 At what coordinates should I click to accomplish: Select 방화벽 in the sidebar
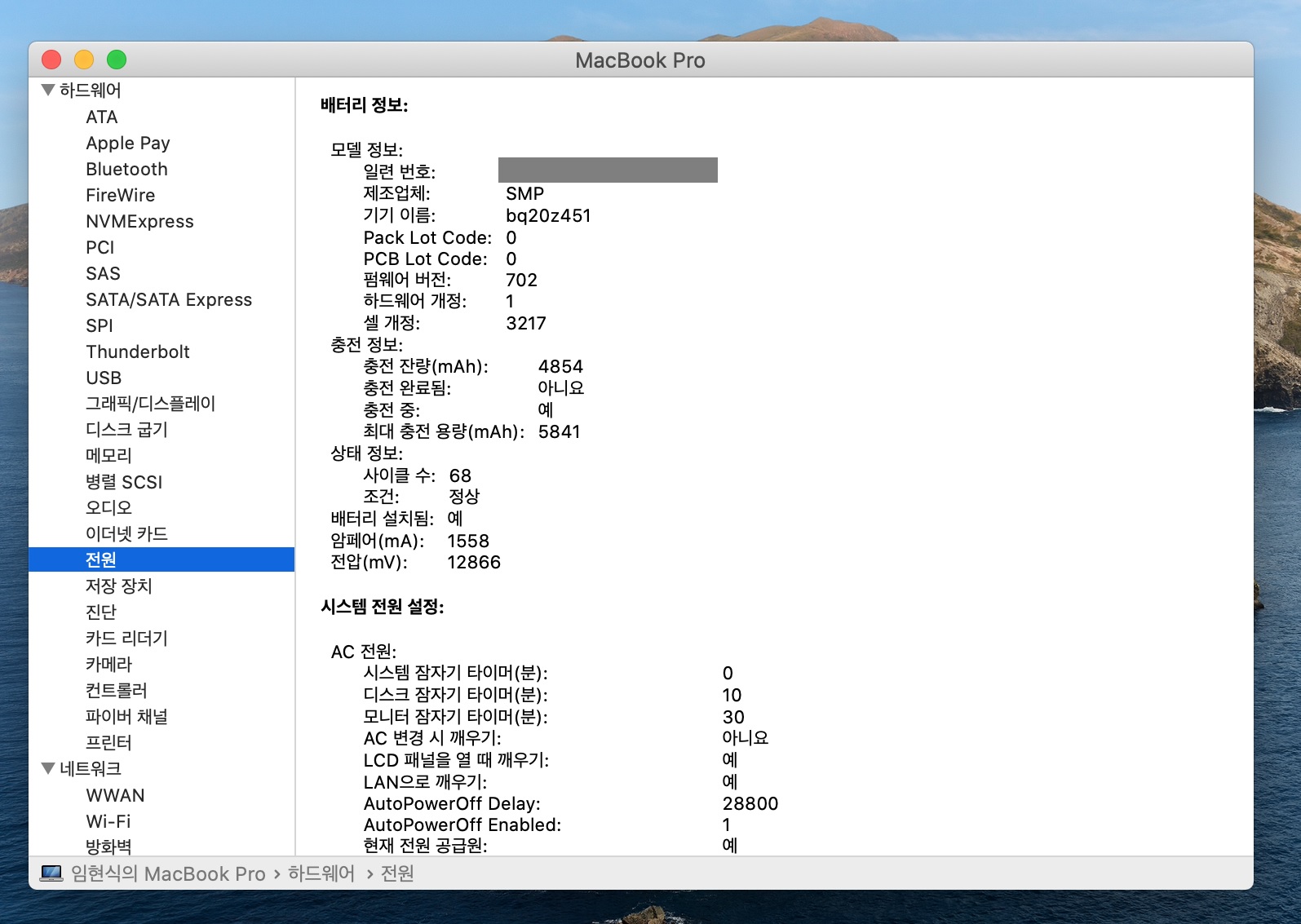coord(108,847)
